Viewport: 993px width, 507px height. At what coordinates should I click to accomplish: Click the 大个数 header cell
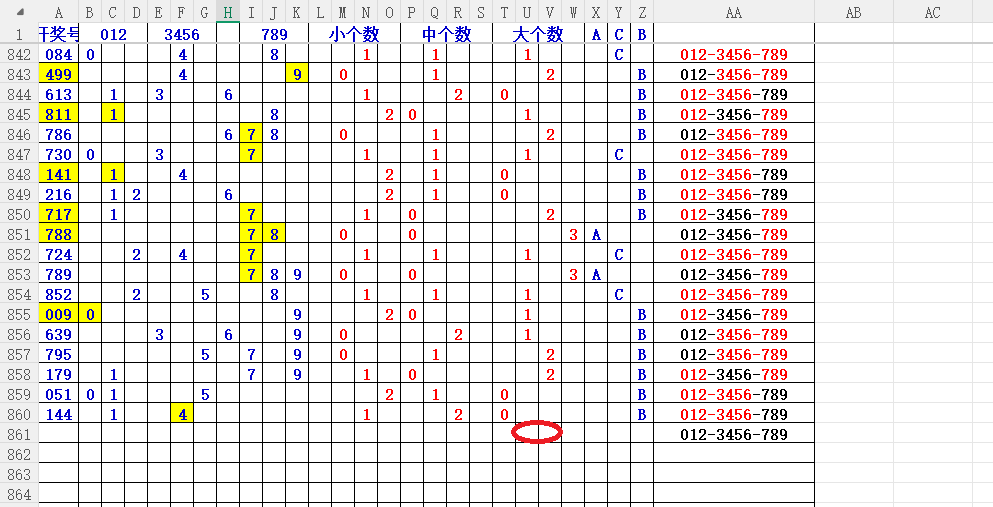click(x=538, y=34)
